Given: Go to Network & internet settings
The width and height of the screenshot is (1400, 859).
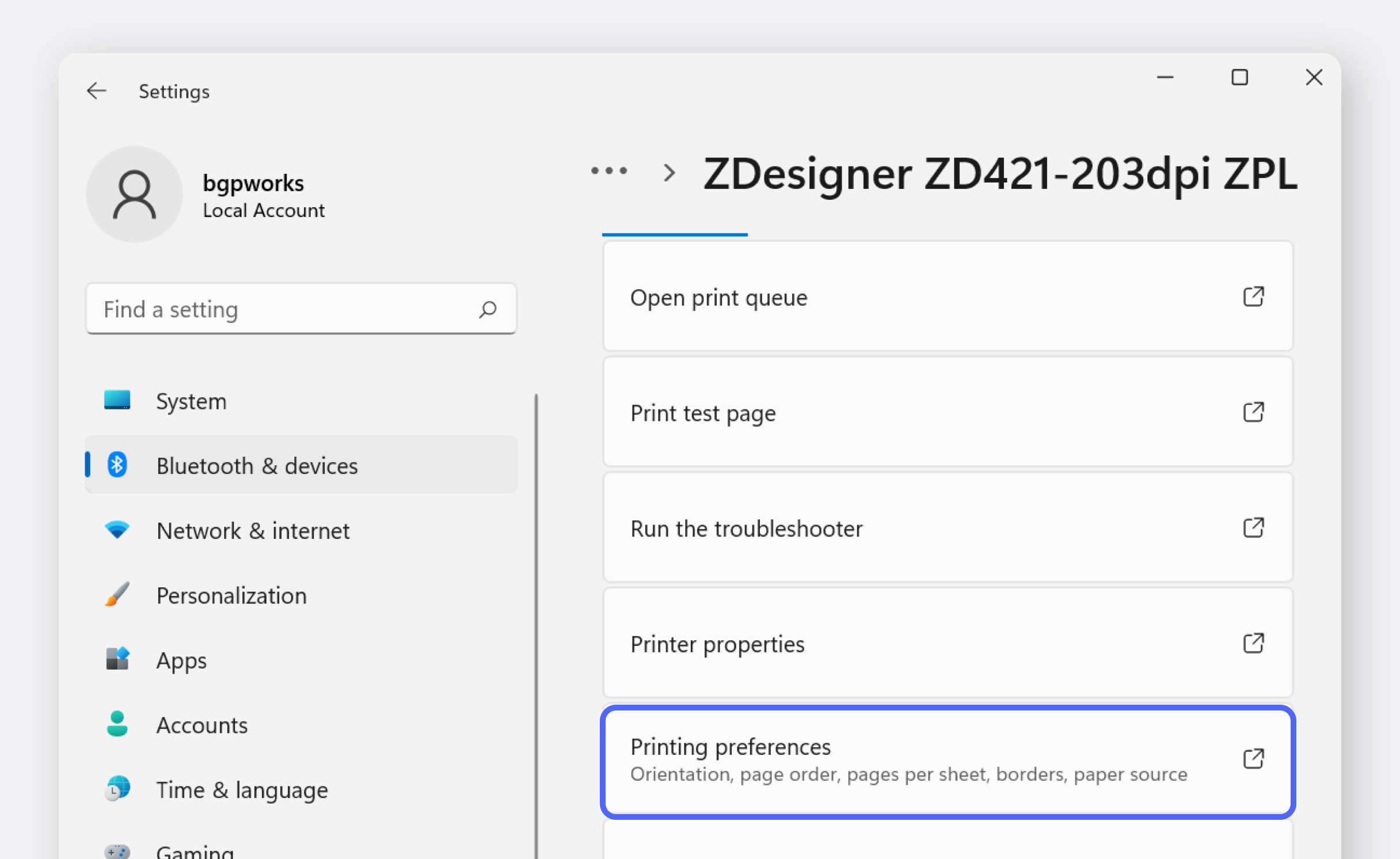Looking at the screenshot, I should tap(253, 530).
